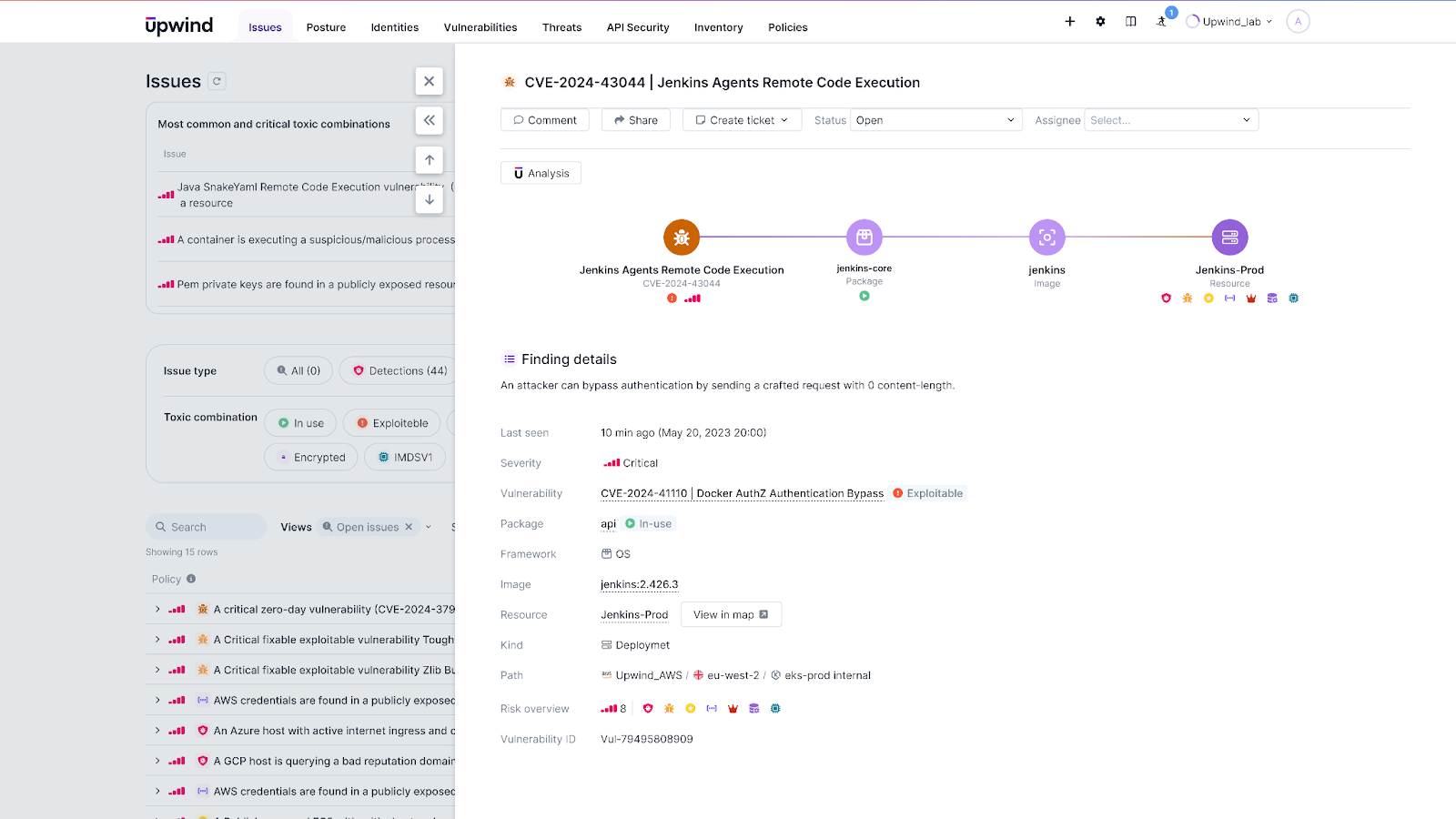This screenshot has height=819, width=1456.
Task: Toggle the In use filter
Action: pyautogui.click(x=300, y=422)
